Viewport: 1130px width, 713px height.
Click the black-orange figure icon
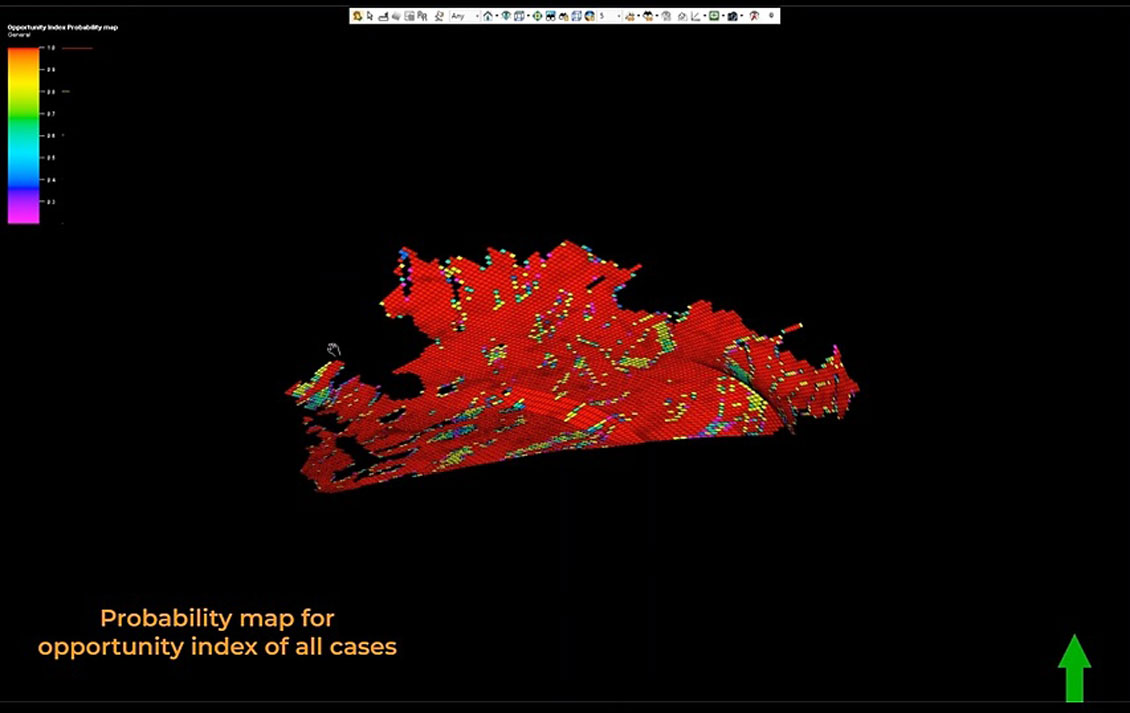pos(648,16)
